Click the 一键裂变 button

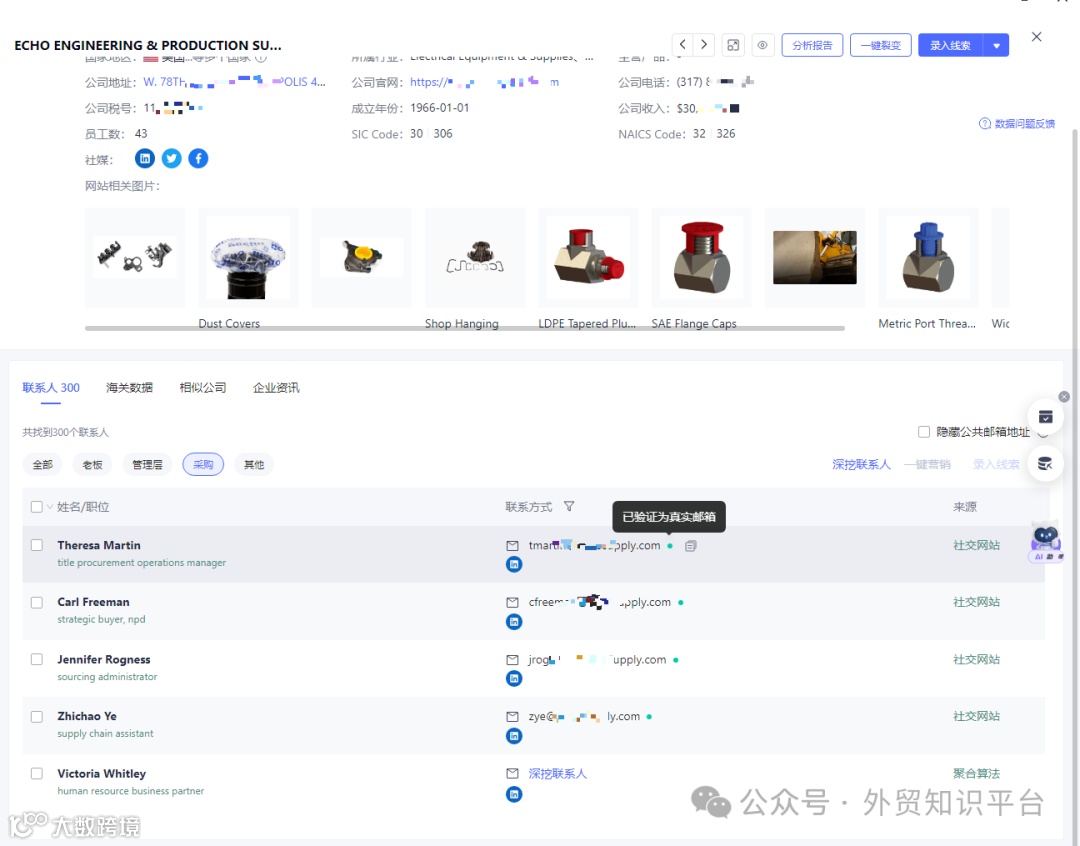pos(881,45)
